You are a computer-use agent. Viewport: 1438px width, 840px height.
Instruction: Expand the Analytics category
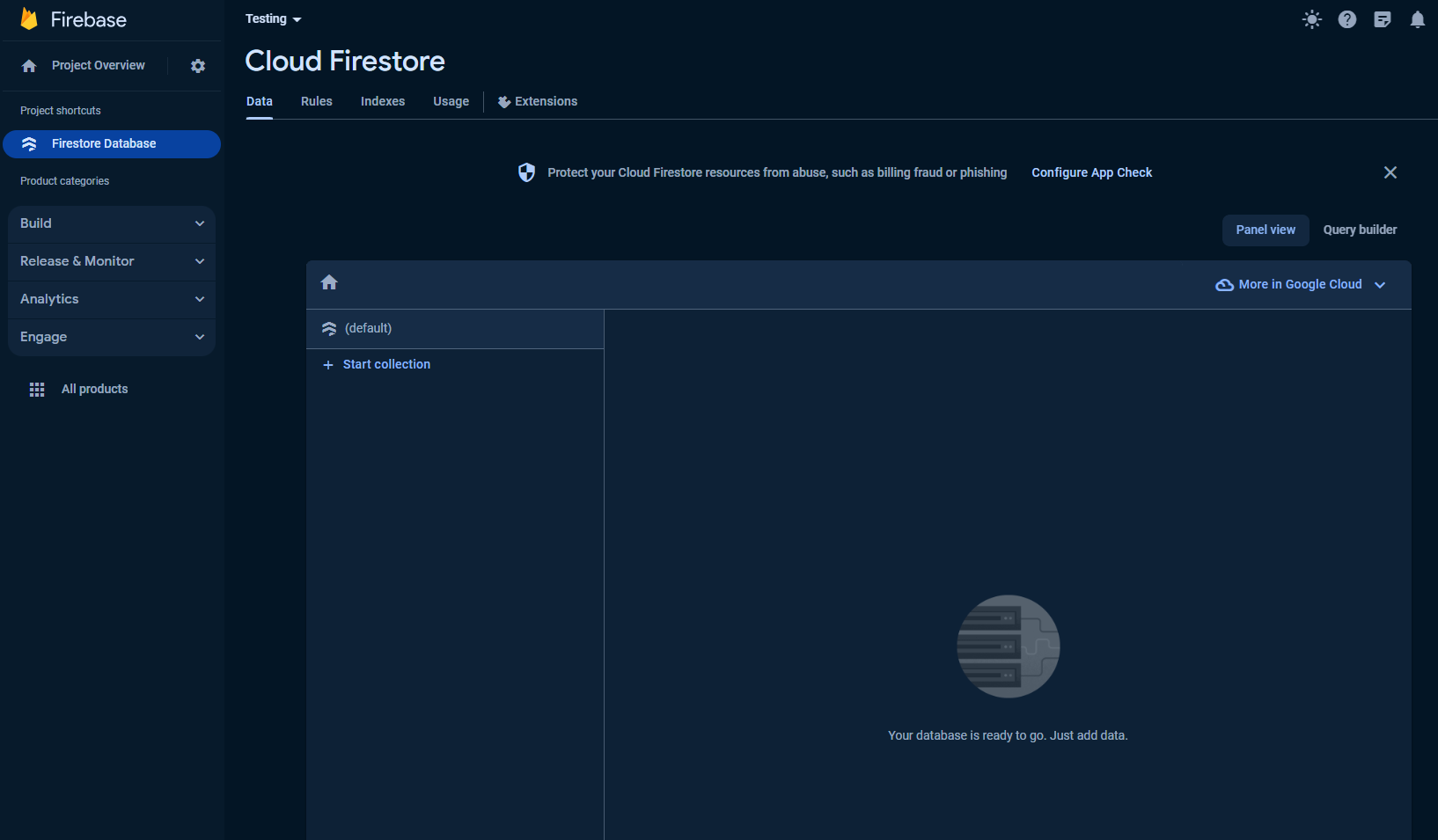[x=112, y=299]
